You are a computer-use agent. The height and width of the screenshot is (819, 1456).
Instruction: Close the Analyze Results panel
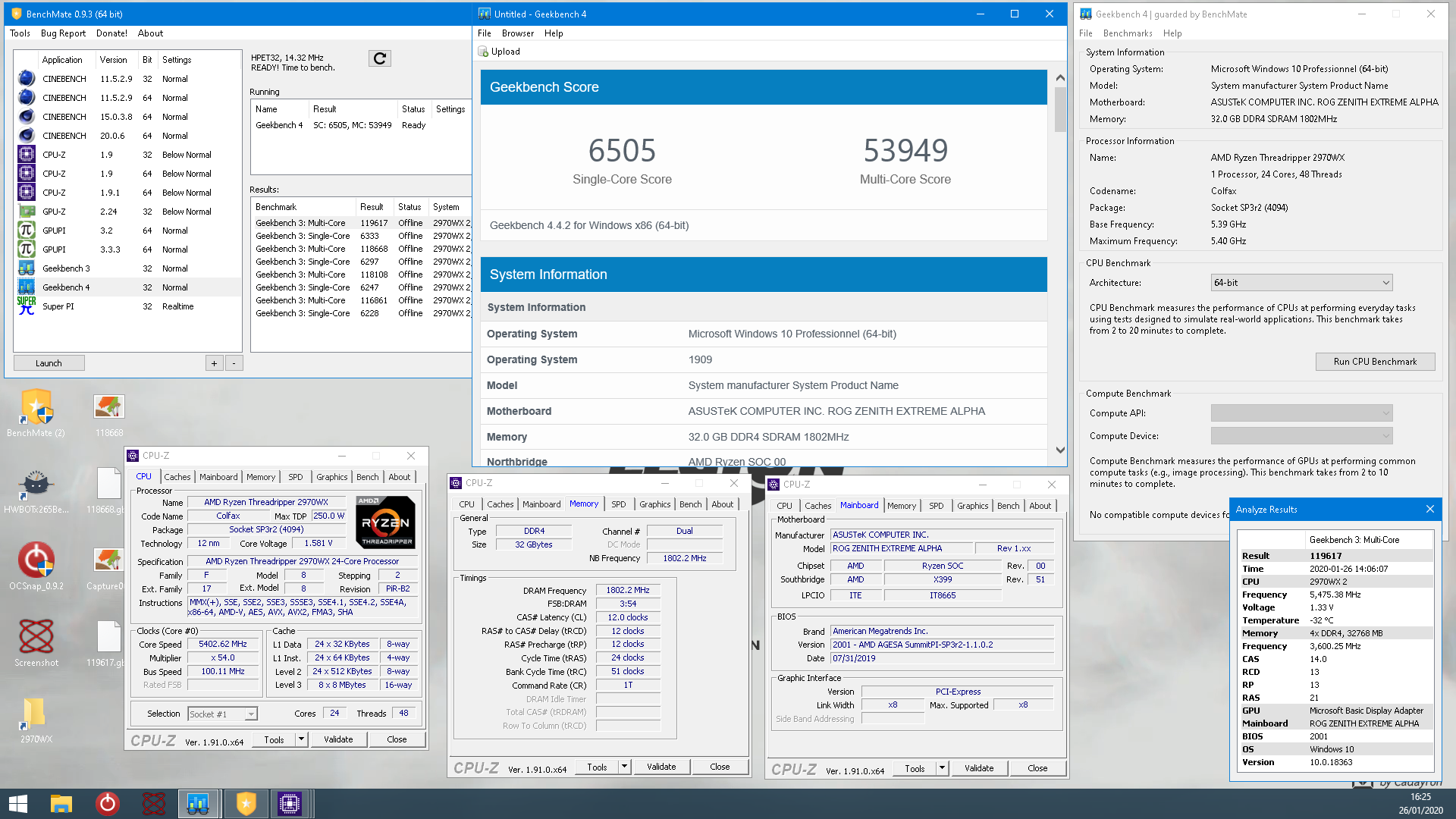[1429, 509]
